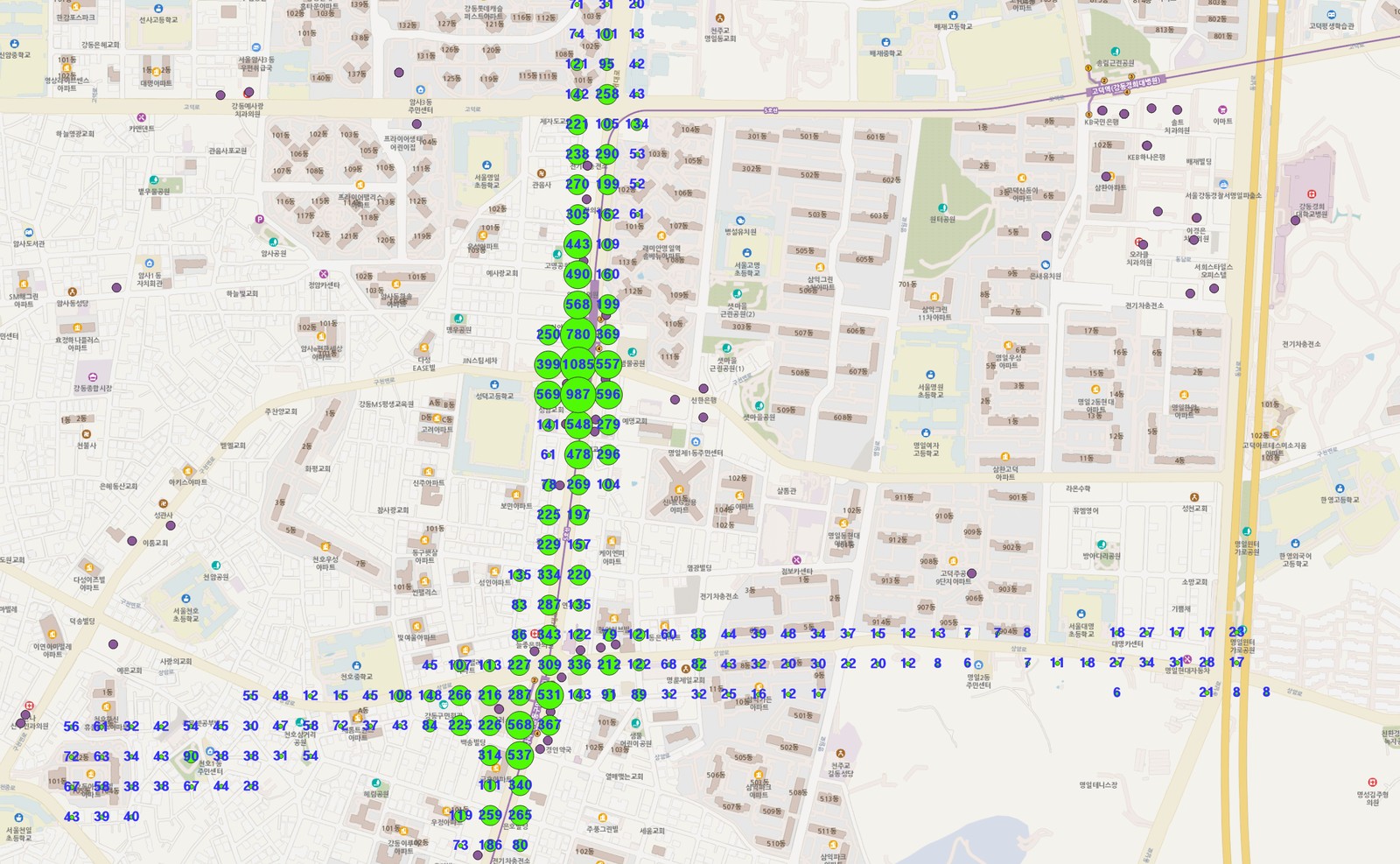Click the parking P icon above 암사공원
The image size is (1400, 864).
(x=259, y=219)
